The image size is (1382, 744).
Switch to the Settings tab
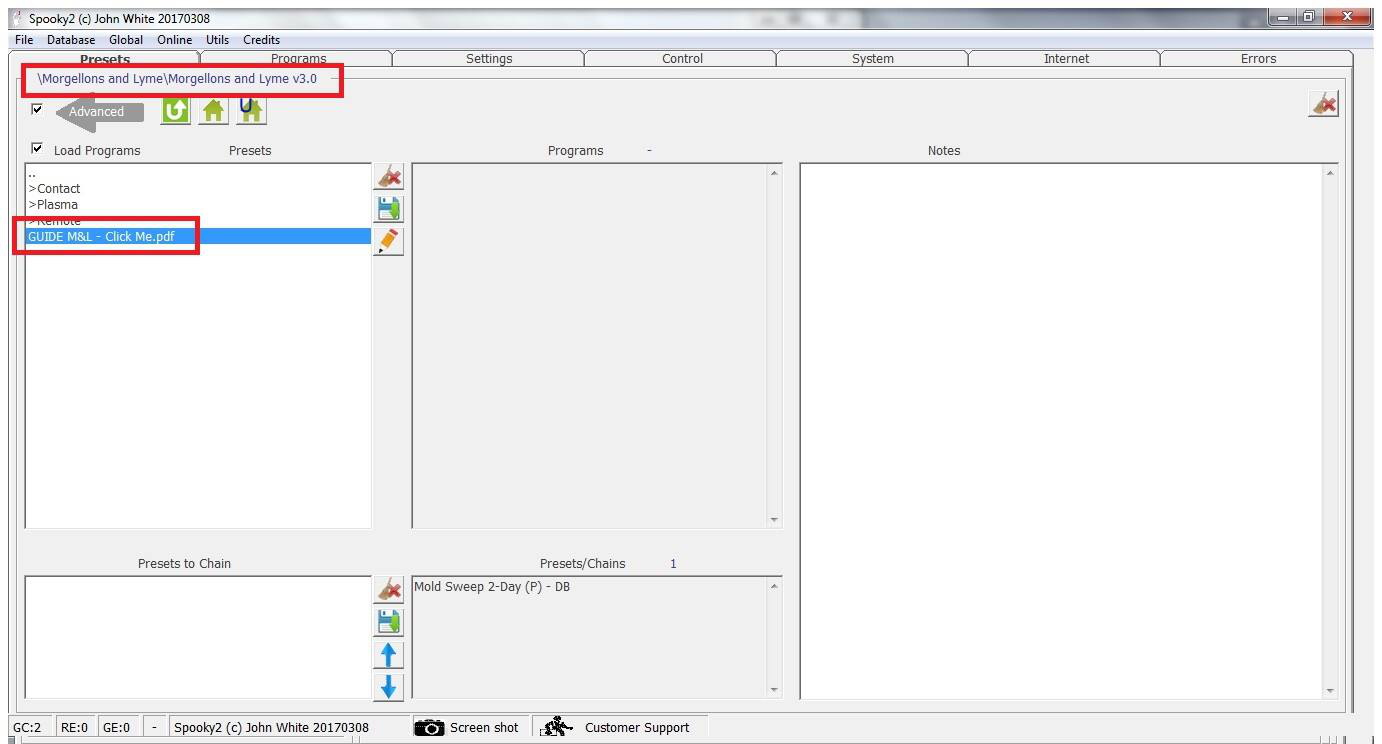(x=489, y=59)
